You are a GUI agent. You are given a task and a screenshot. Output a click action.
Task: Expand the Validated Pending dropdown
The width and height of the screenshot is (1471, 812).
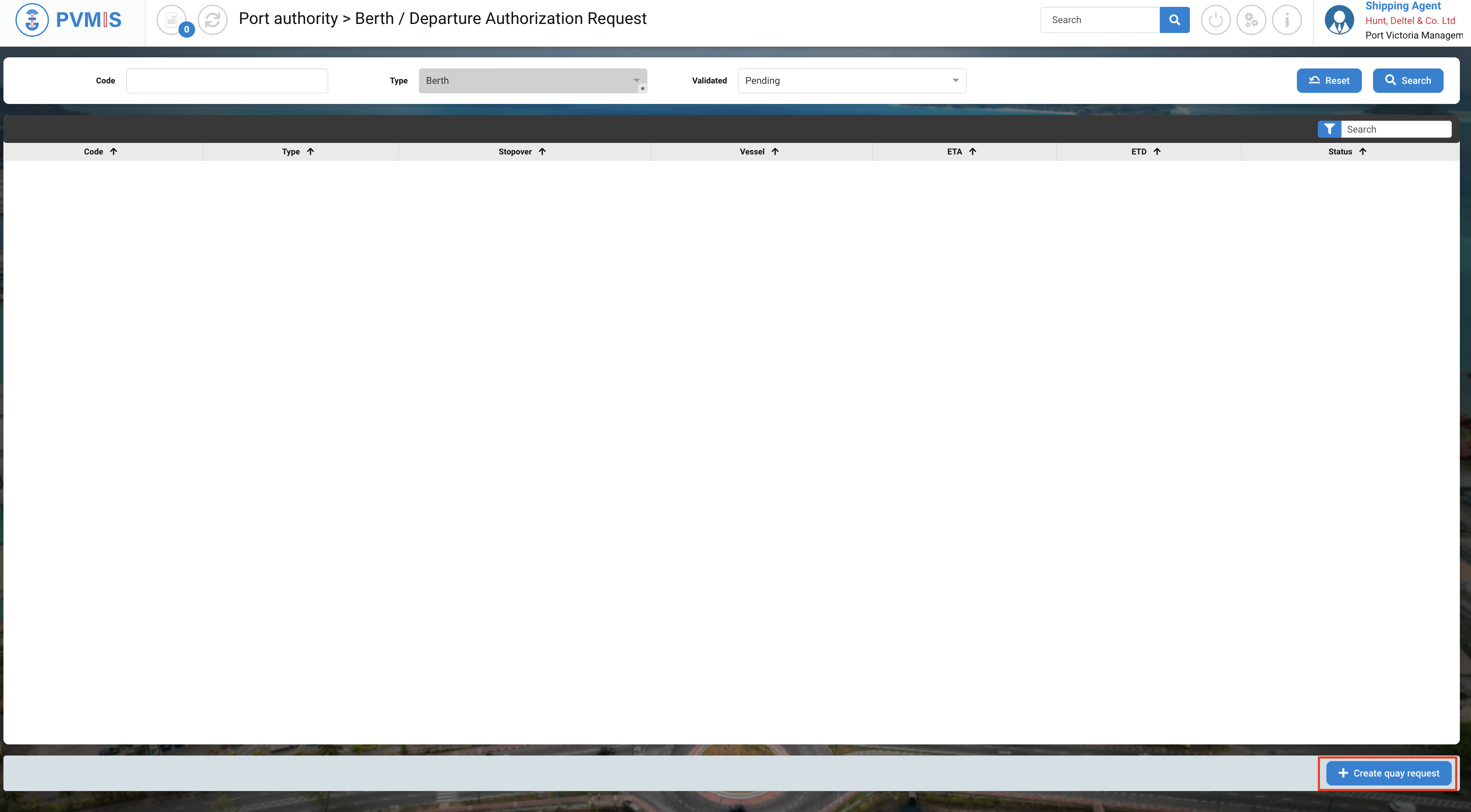(851, 80)
